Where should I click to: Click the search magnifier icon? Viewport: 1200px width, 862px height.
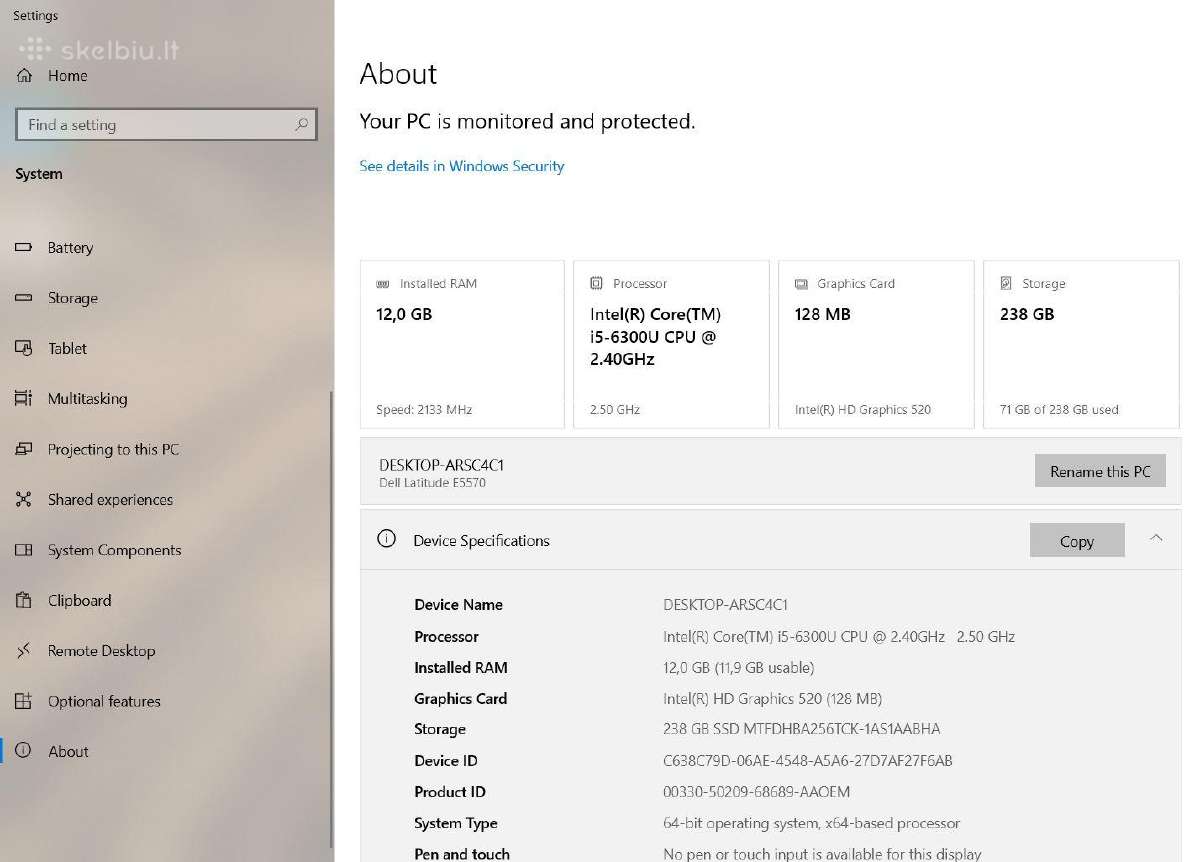click(x=301, y=125)
